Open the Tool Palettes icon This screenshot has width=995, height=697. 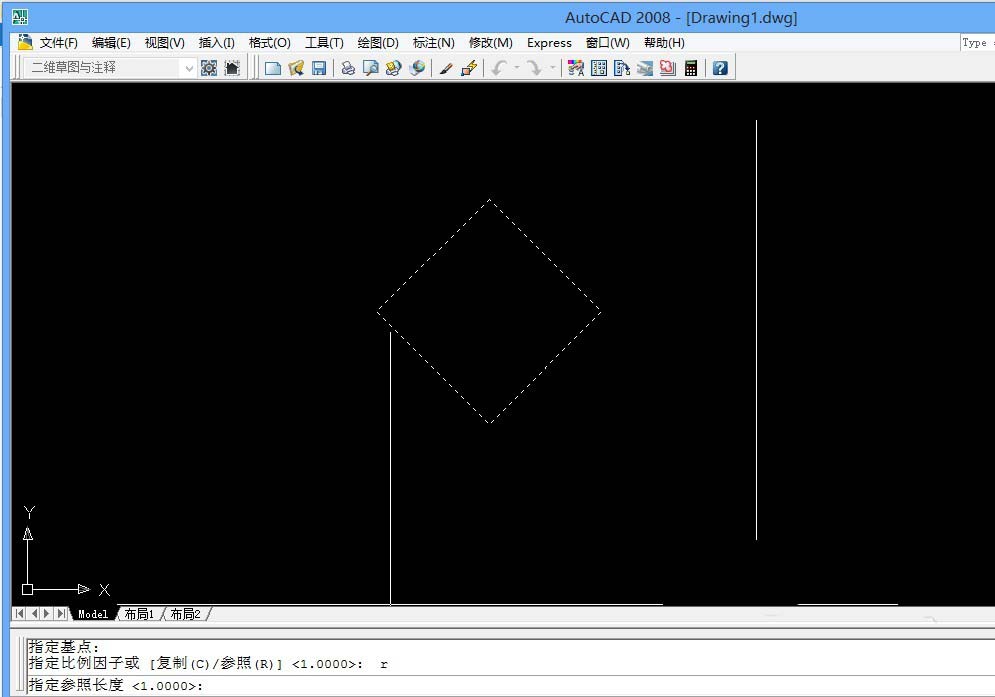(622, 68)
